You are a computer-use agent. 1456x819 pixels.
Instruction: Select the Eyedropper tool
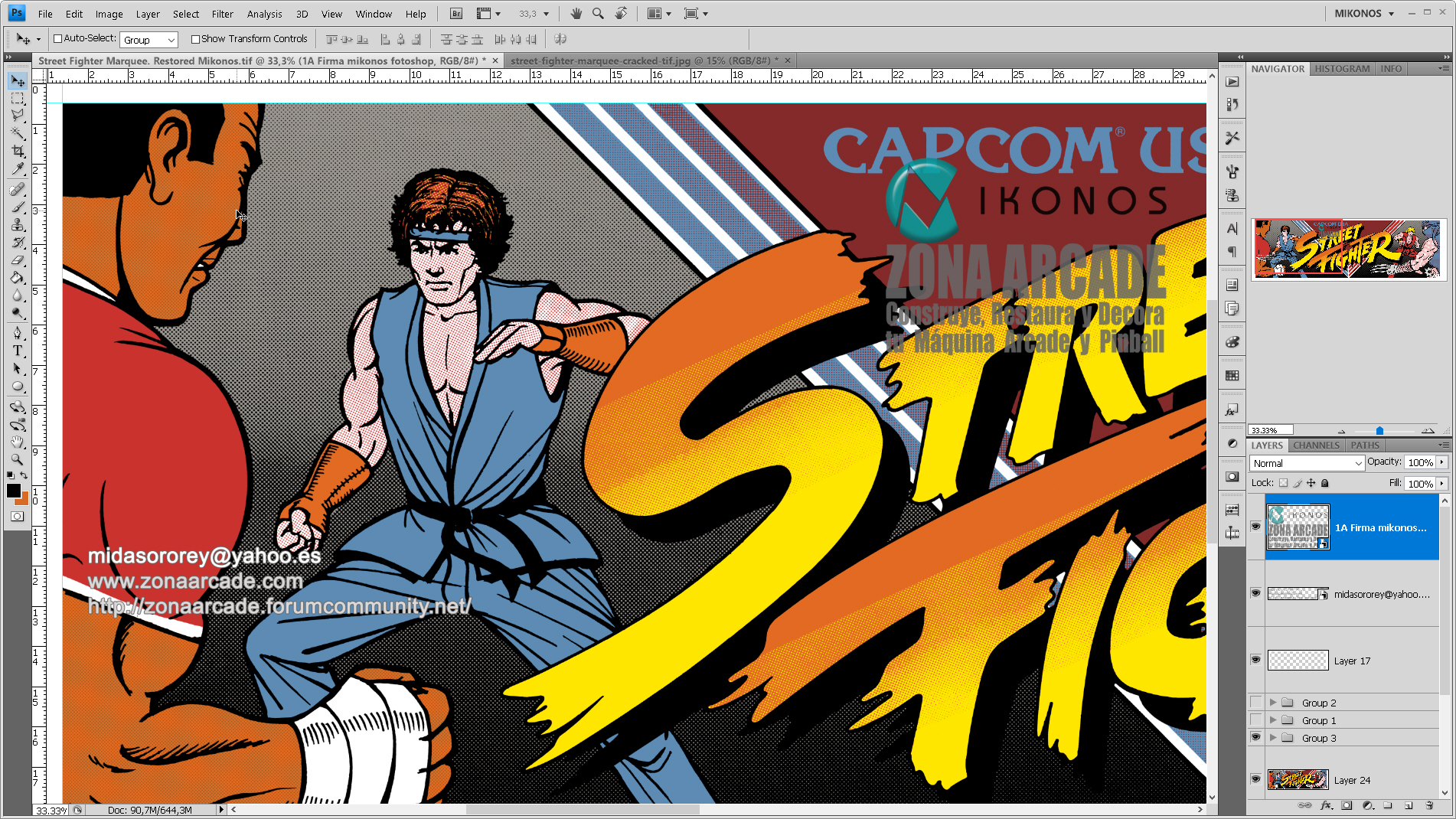pyautogui.click(x=18, y=169)
